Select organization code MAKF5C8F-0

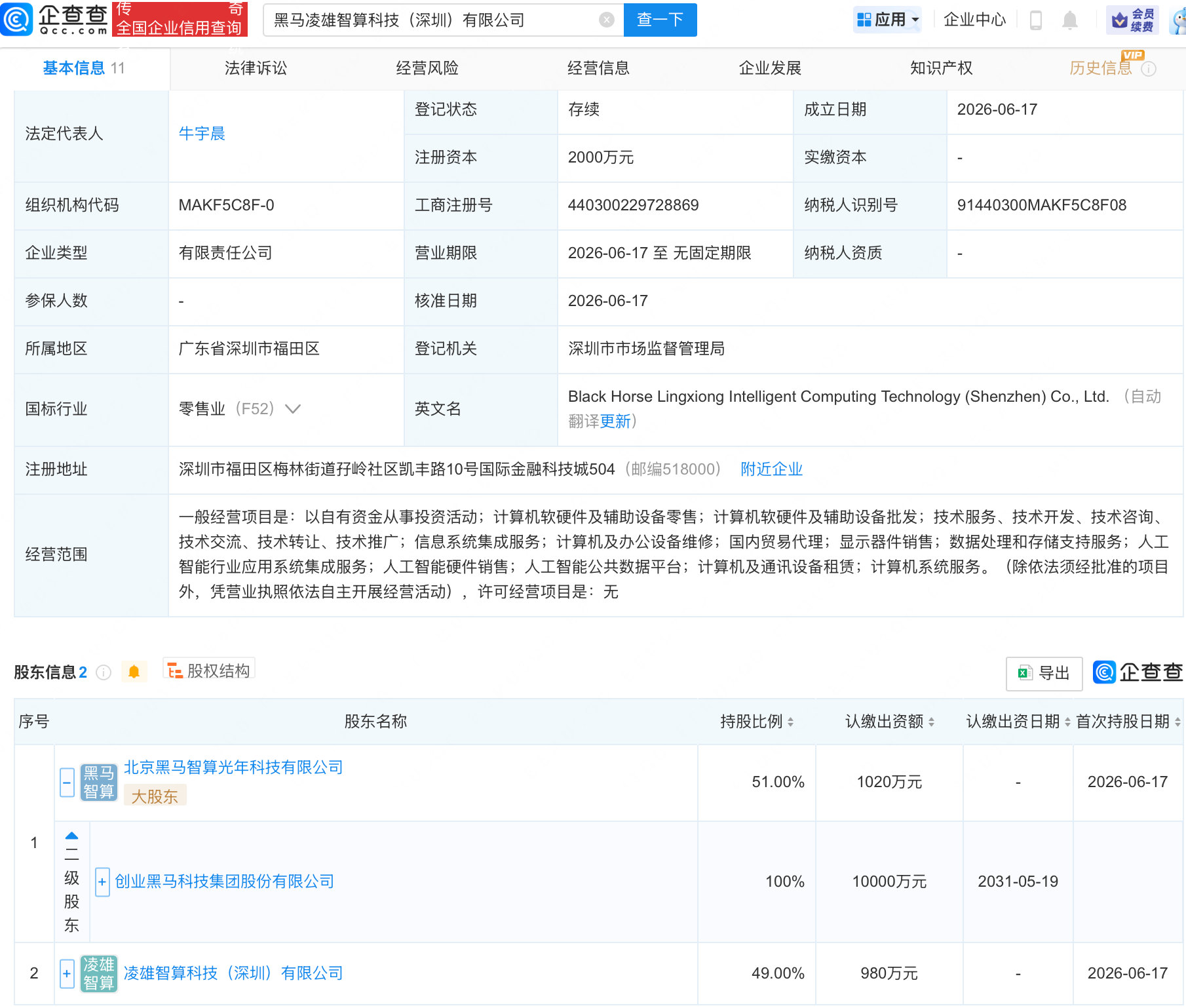(x=227, y=205)
